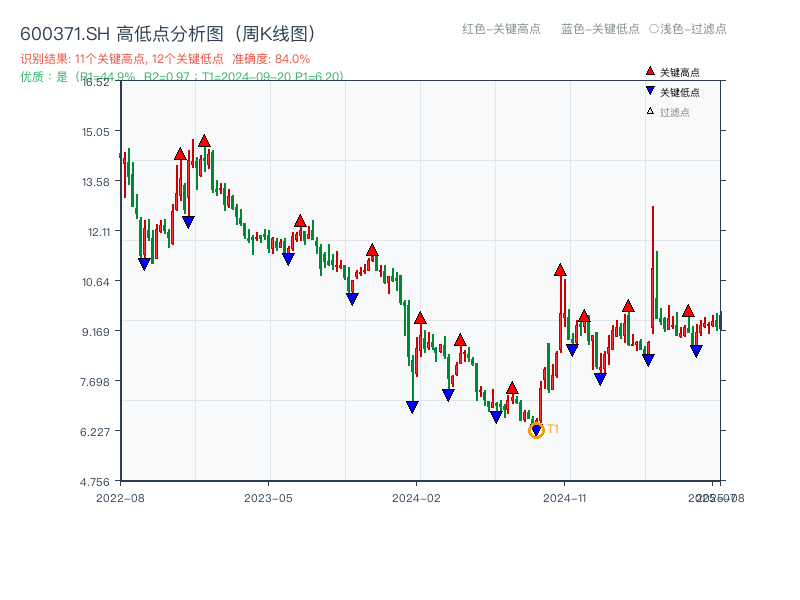Select the blue 关键低点 triangle in the legend
Viewport: 800px width, 600px height.
(x=652, y=91)
